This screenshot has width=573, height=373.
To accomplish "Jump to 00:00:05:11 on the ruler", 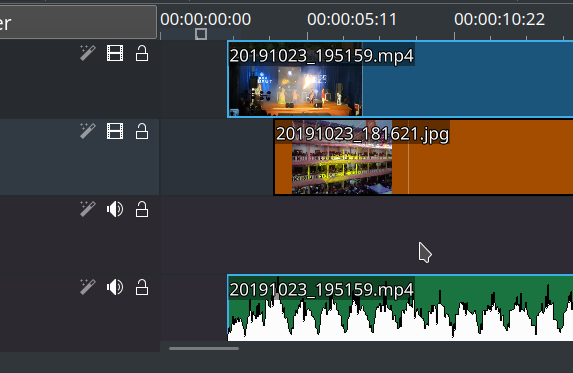I will 352,19.
